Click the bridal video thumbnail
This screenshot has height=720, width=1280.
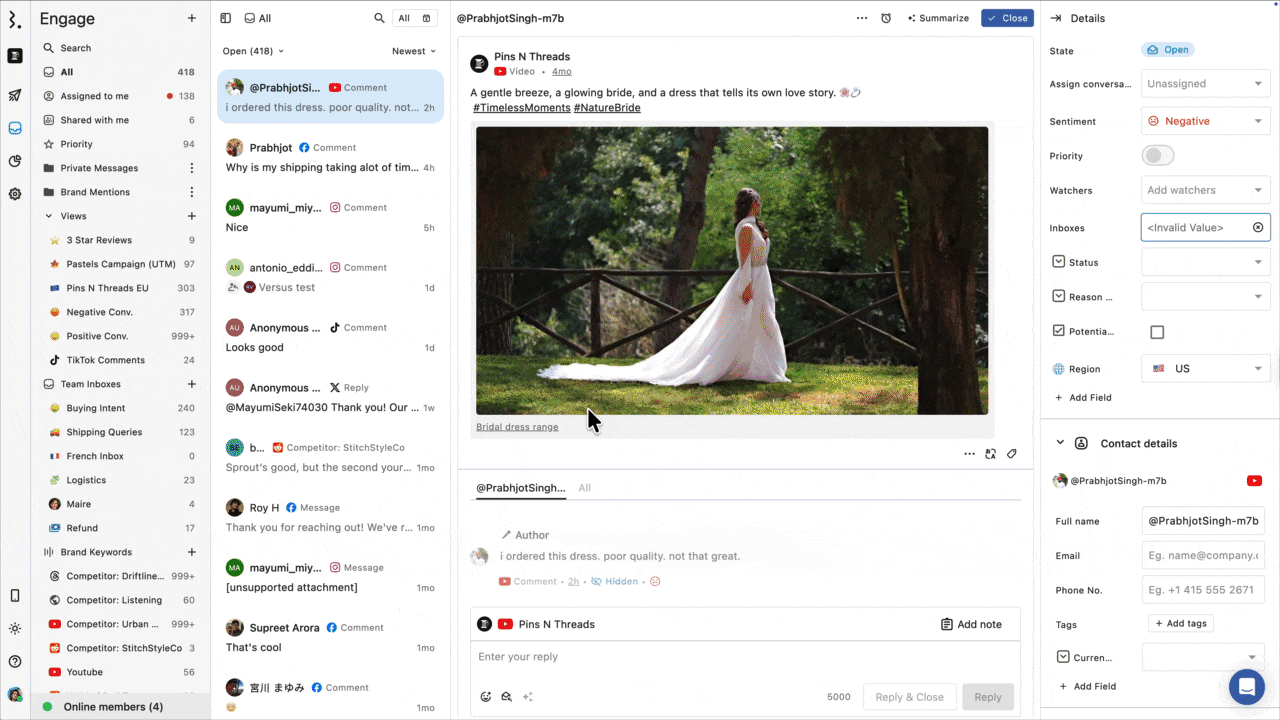(732, 270)
